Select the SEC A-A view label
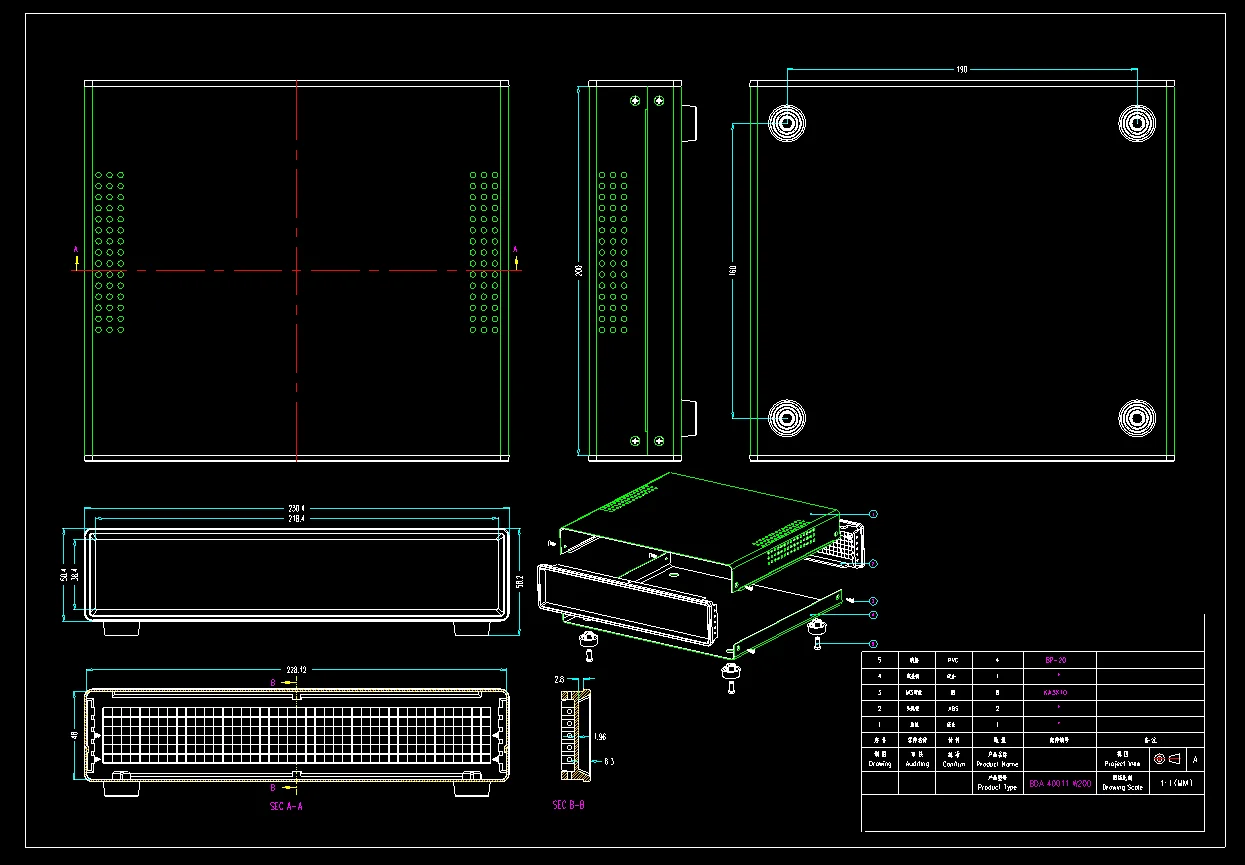 286,805
